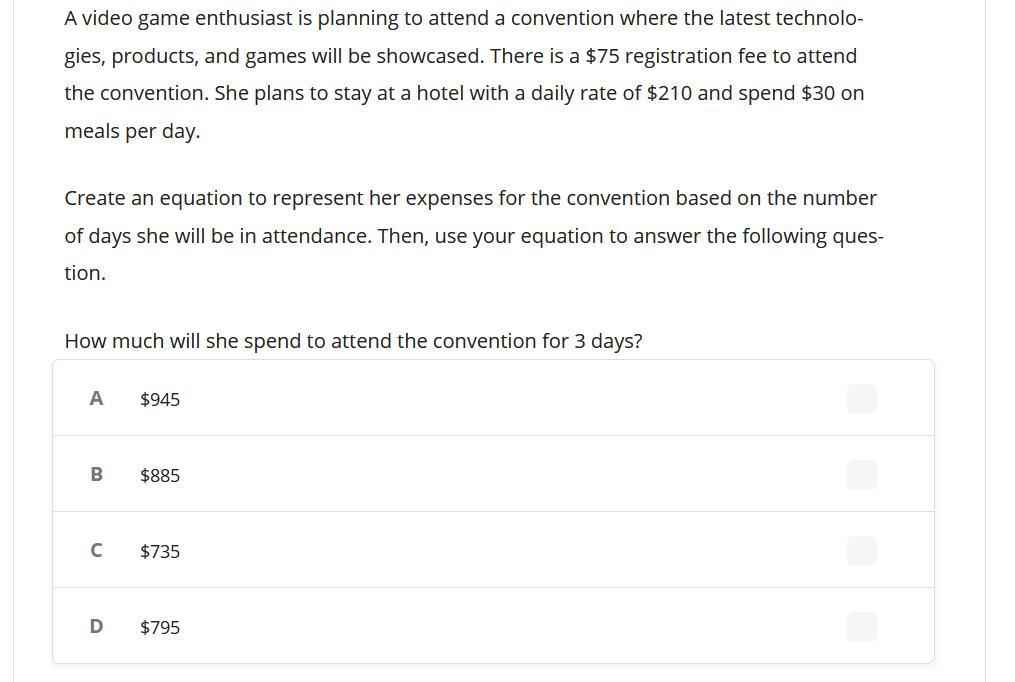Choose the $795 answer text

[160, 628]
